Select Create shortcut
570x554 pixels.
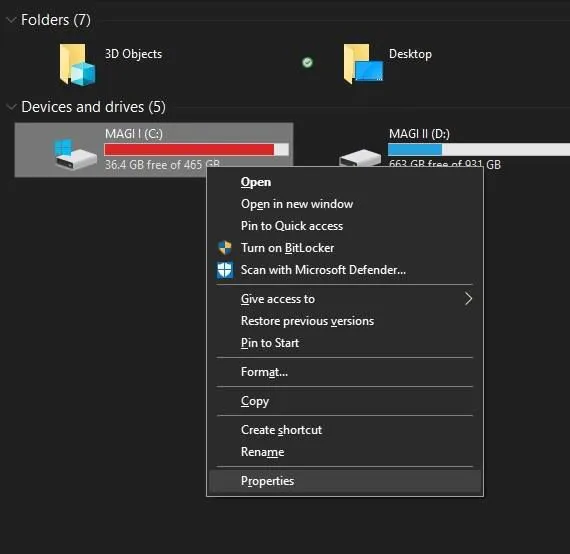345,430
